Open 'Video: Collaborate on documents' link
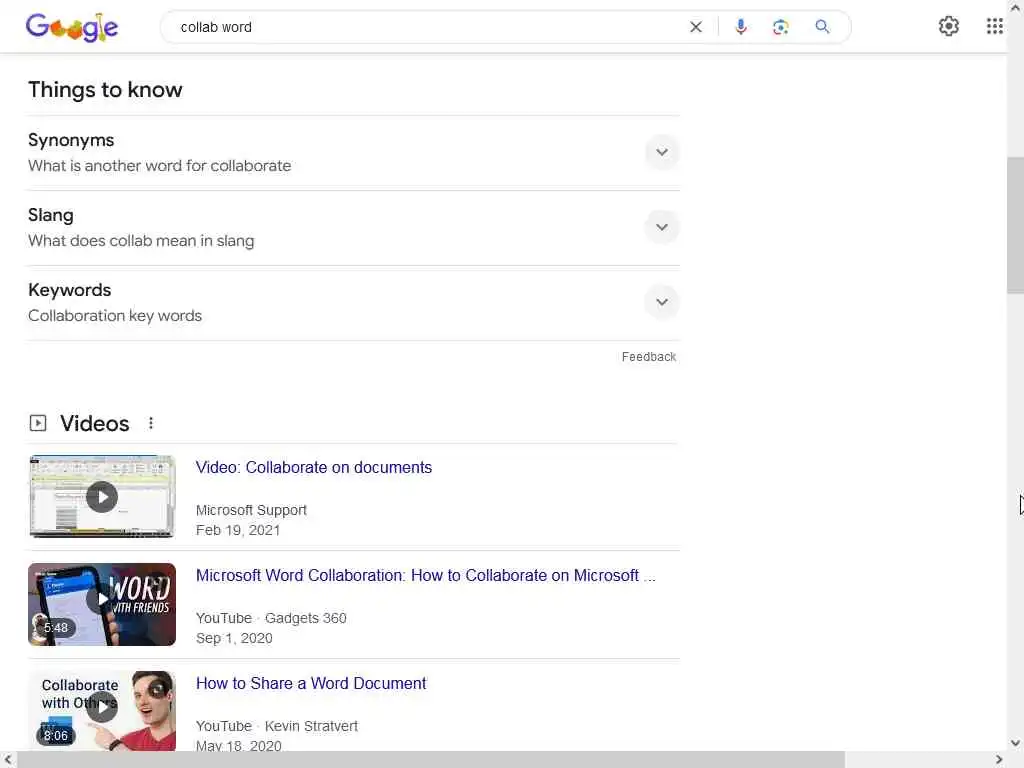 pyautogui.click(x=313, y=468)
